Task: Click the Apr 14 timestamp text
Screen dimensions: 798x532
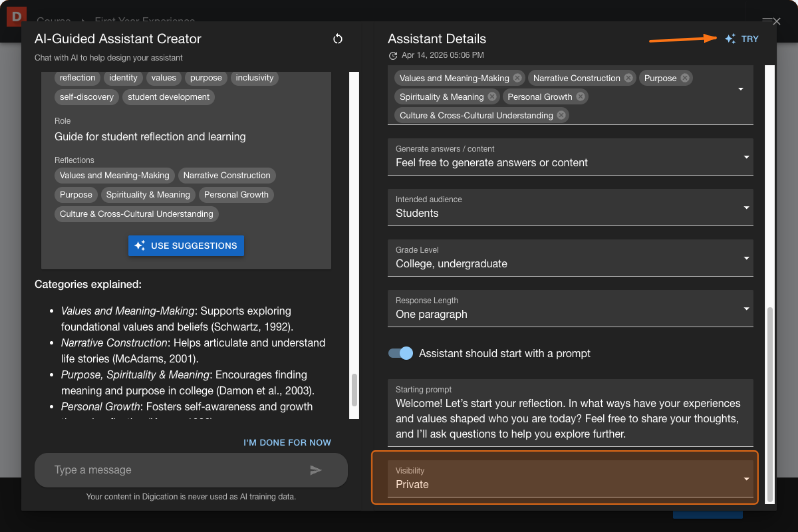Action: tap(443, 55)
